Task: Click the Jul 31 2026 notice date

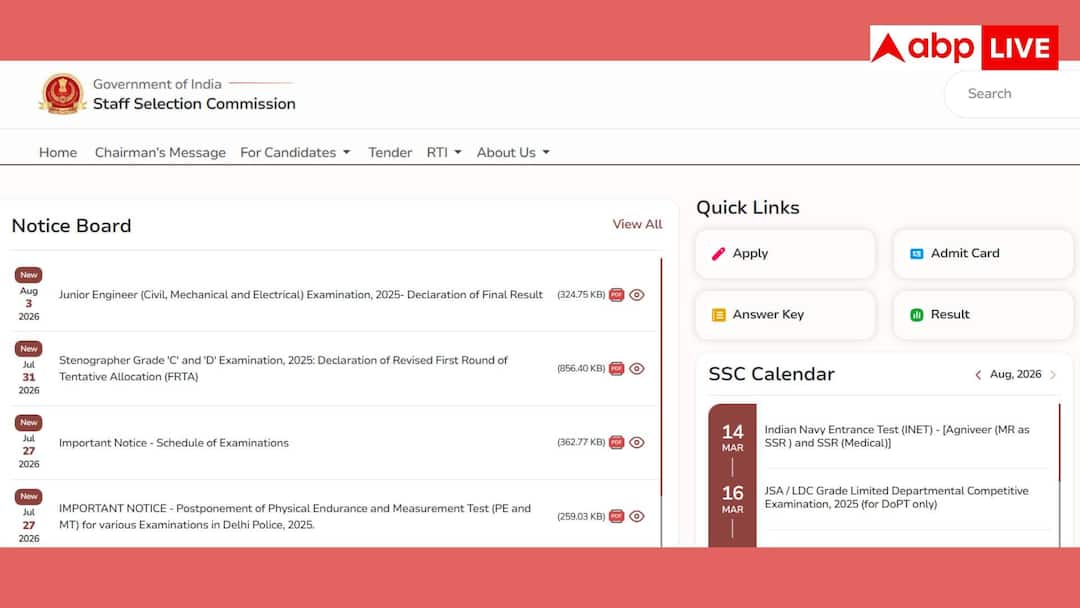Action: (29, 377)
